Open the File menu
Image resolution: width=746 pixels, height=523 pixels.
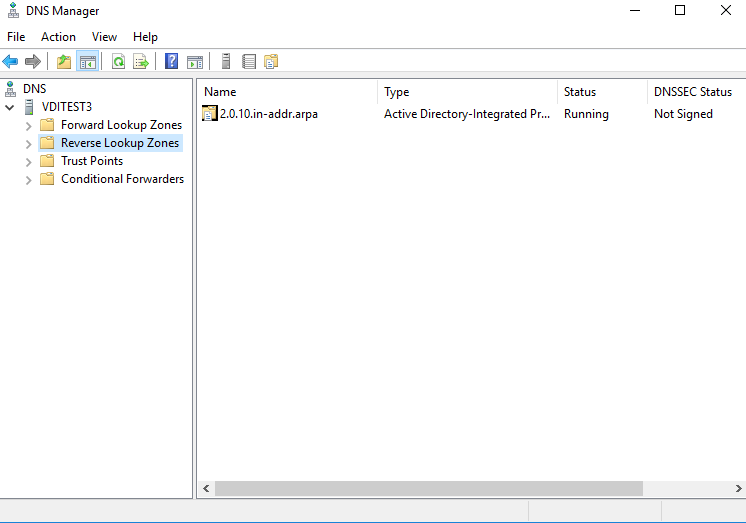[16, 37]
